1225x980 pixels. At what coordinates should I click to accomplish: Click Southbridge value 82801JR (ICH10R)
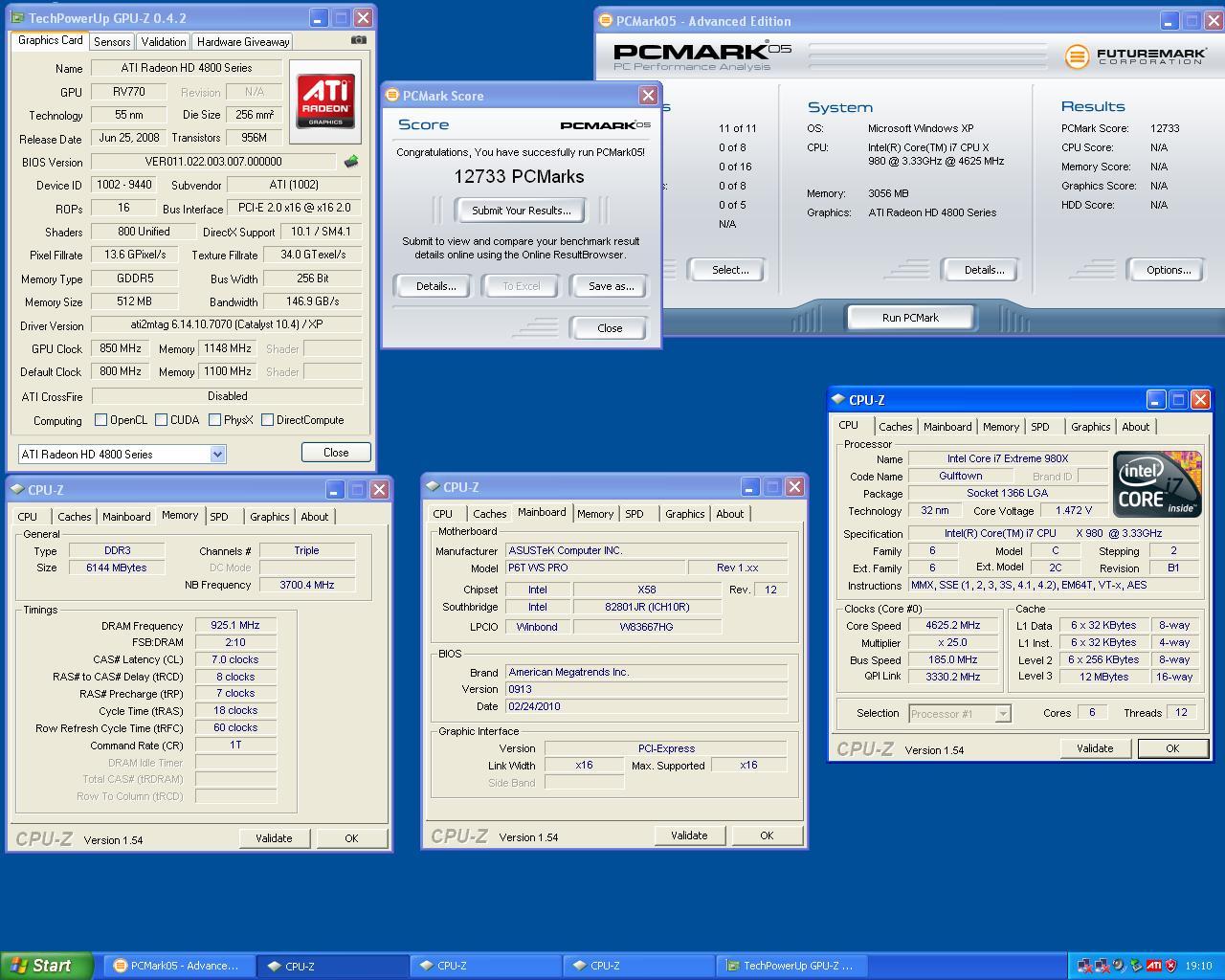click(647, 607)
